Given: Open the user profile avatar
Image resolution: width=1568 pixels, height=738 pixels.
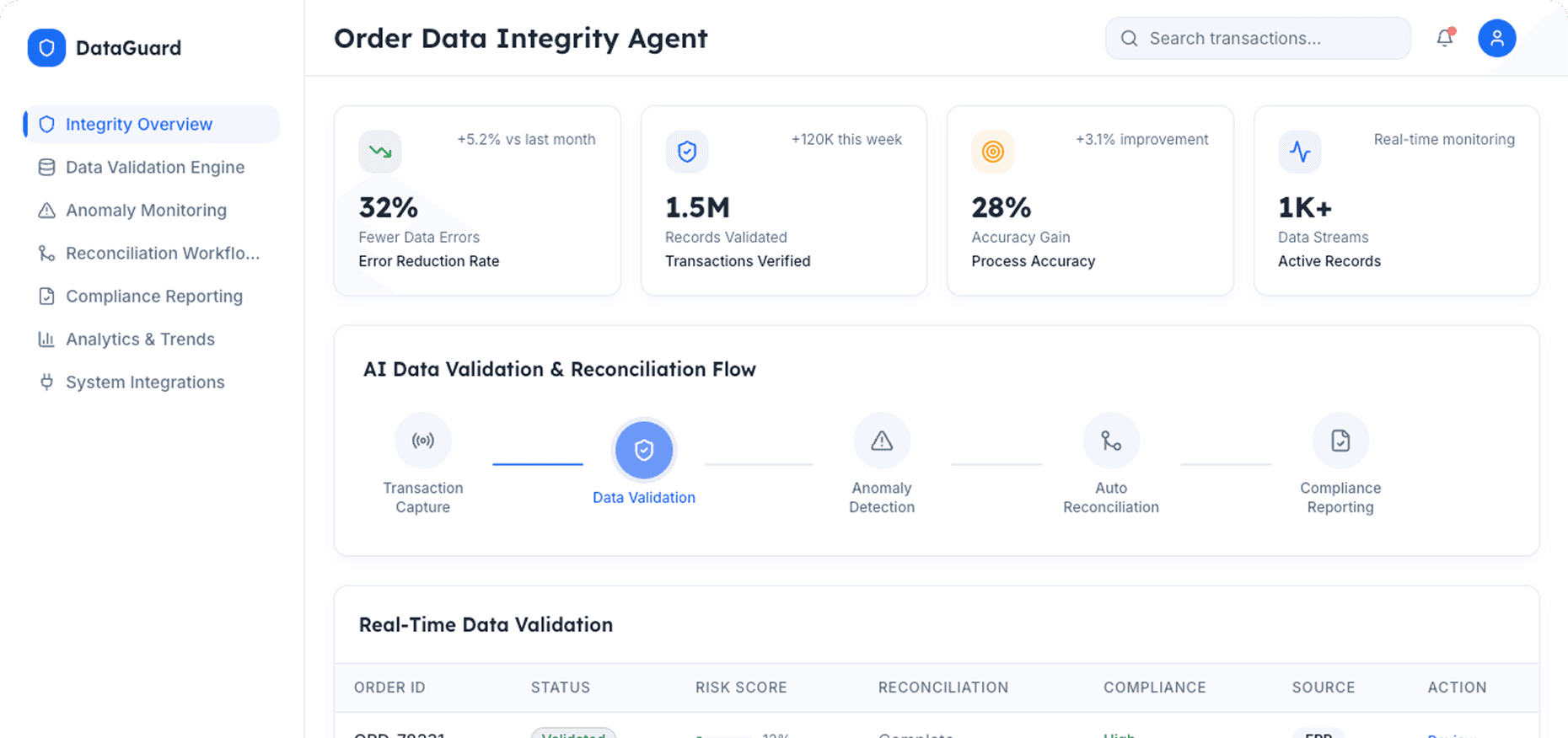Looking at the screenshot, I should pyautogui.click(x=1497, y=38).
